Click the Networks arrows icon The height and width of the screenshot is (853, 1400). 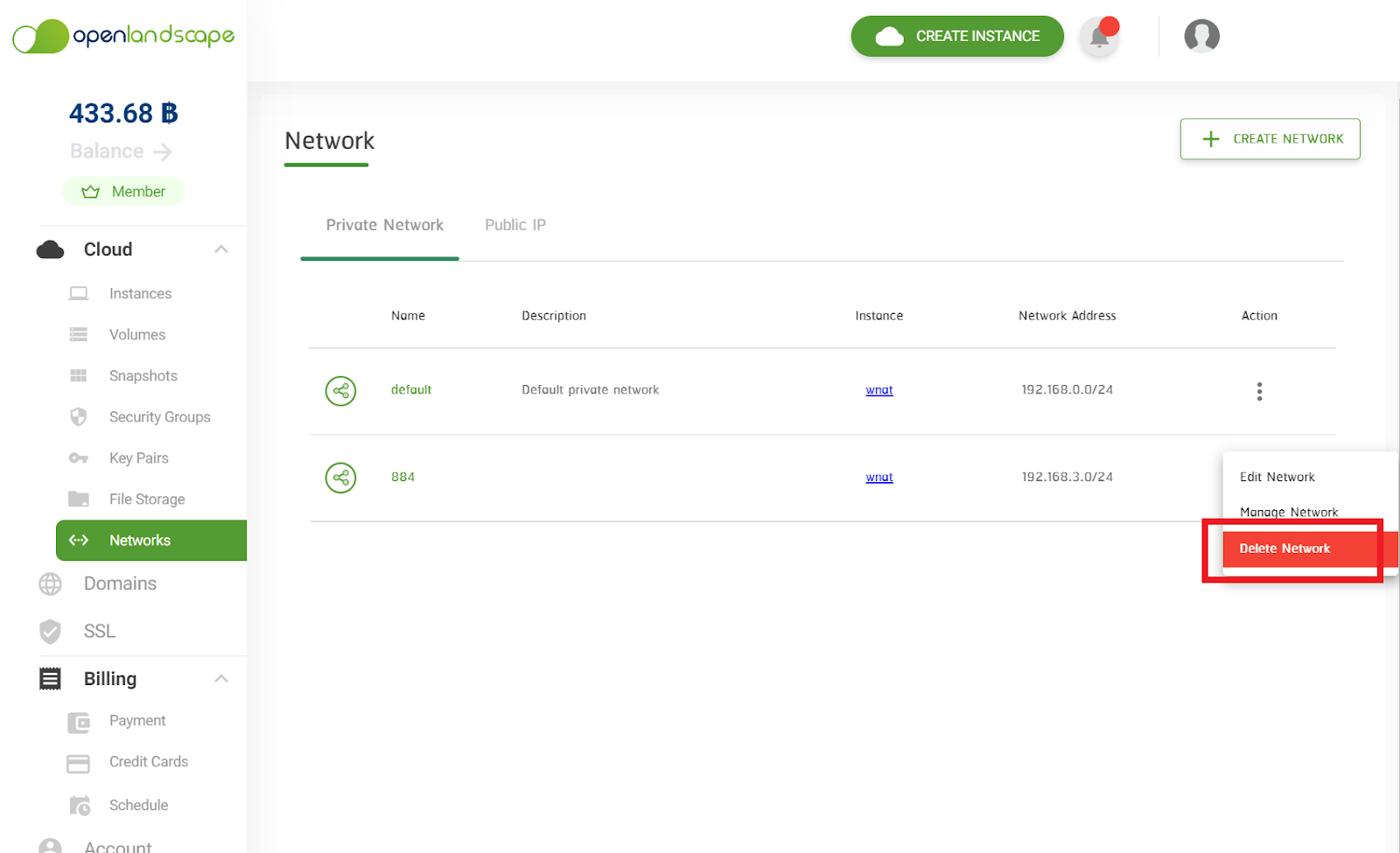tap(79, 541)
